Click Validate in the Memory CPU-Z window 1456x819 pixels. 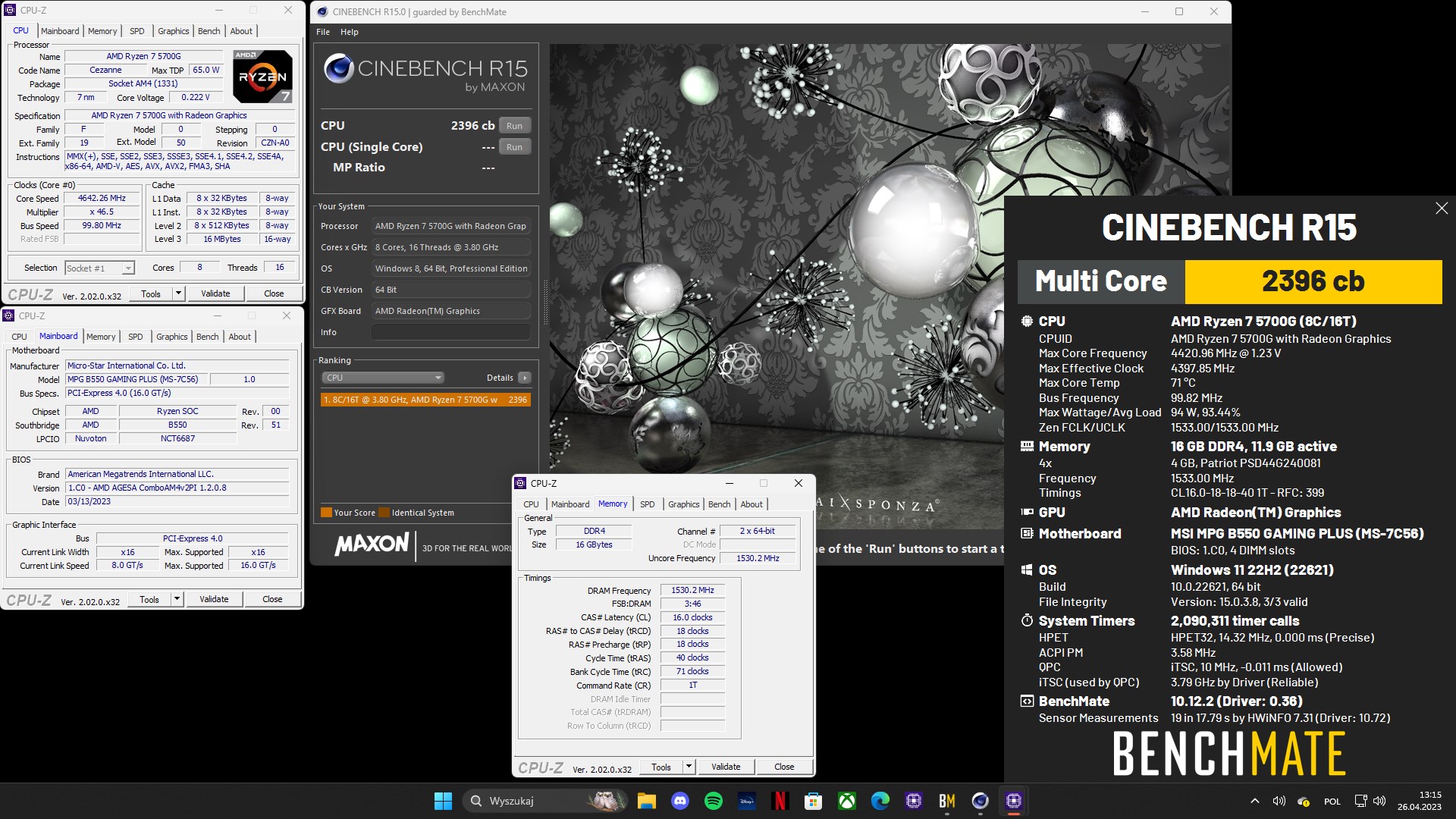click(x=726, y=767)
